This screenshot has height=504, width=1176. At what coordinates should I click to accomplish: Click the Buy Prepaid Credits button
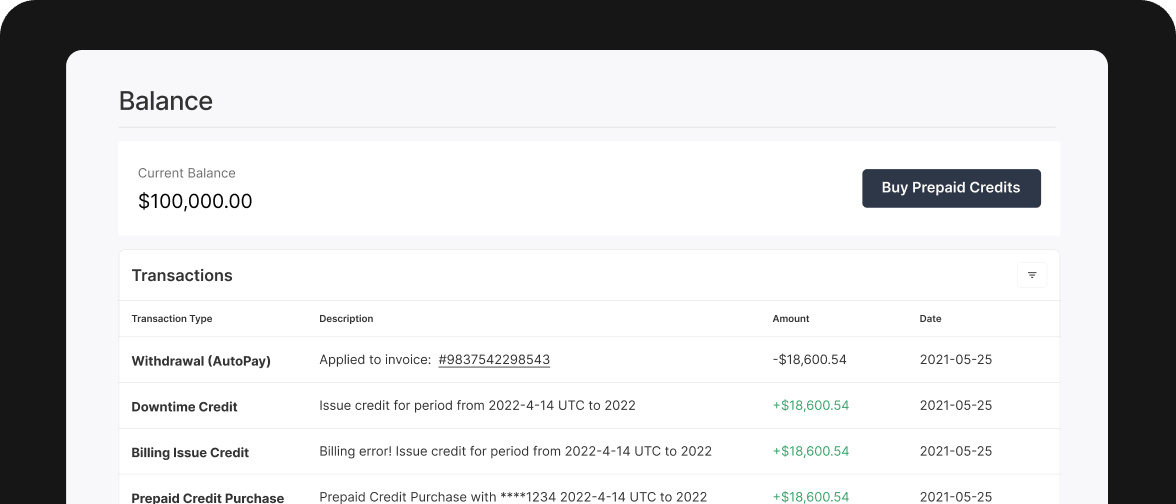click(951, 188)
